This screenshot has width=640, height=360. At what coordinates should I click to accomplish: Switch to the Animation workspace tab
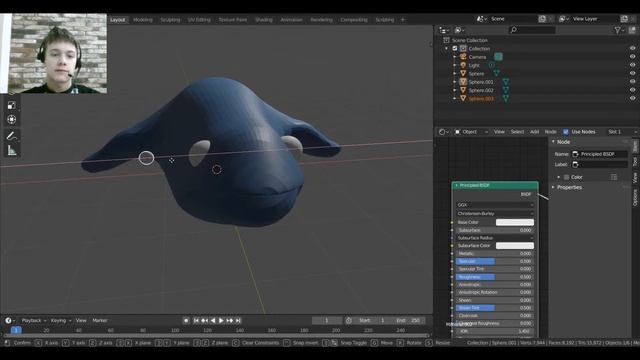[291, 20]
